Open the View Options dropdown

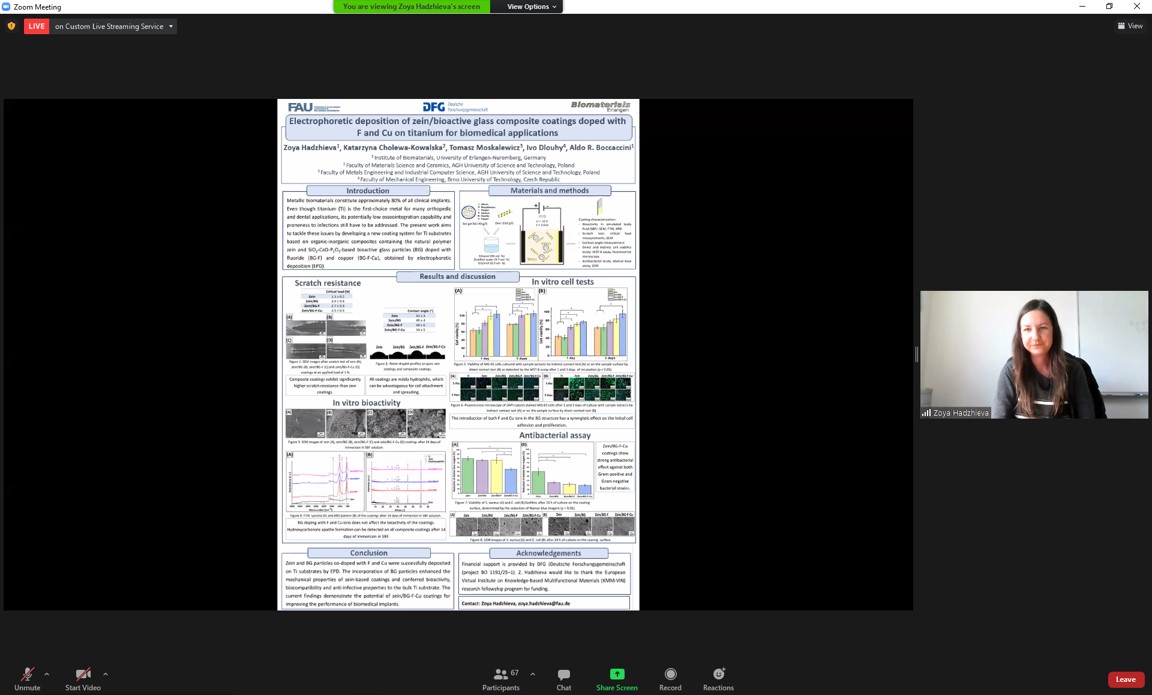(x=531, y=7)
